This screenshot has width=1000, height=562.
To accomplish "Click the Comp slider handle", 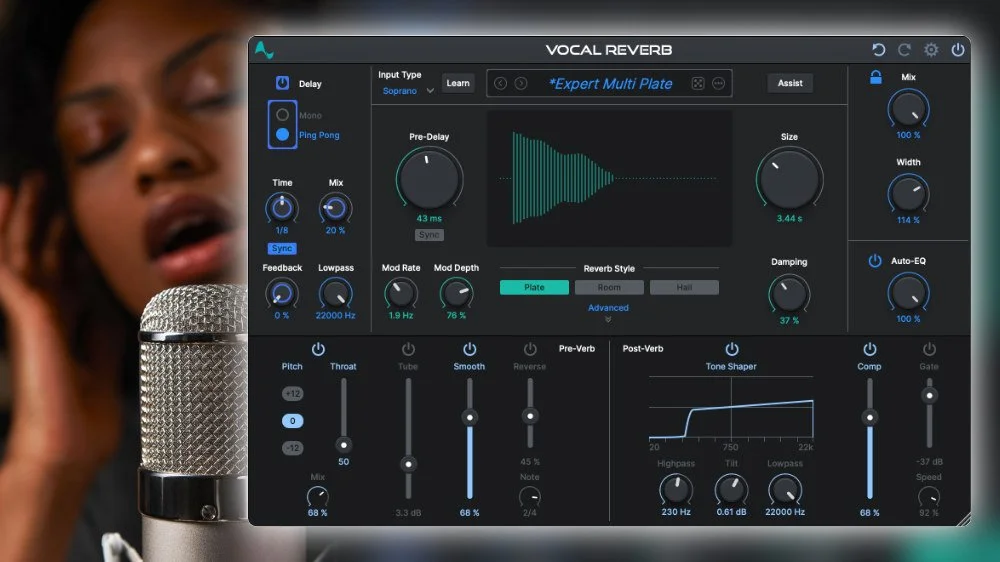I will (x=869, y=418).
